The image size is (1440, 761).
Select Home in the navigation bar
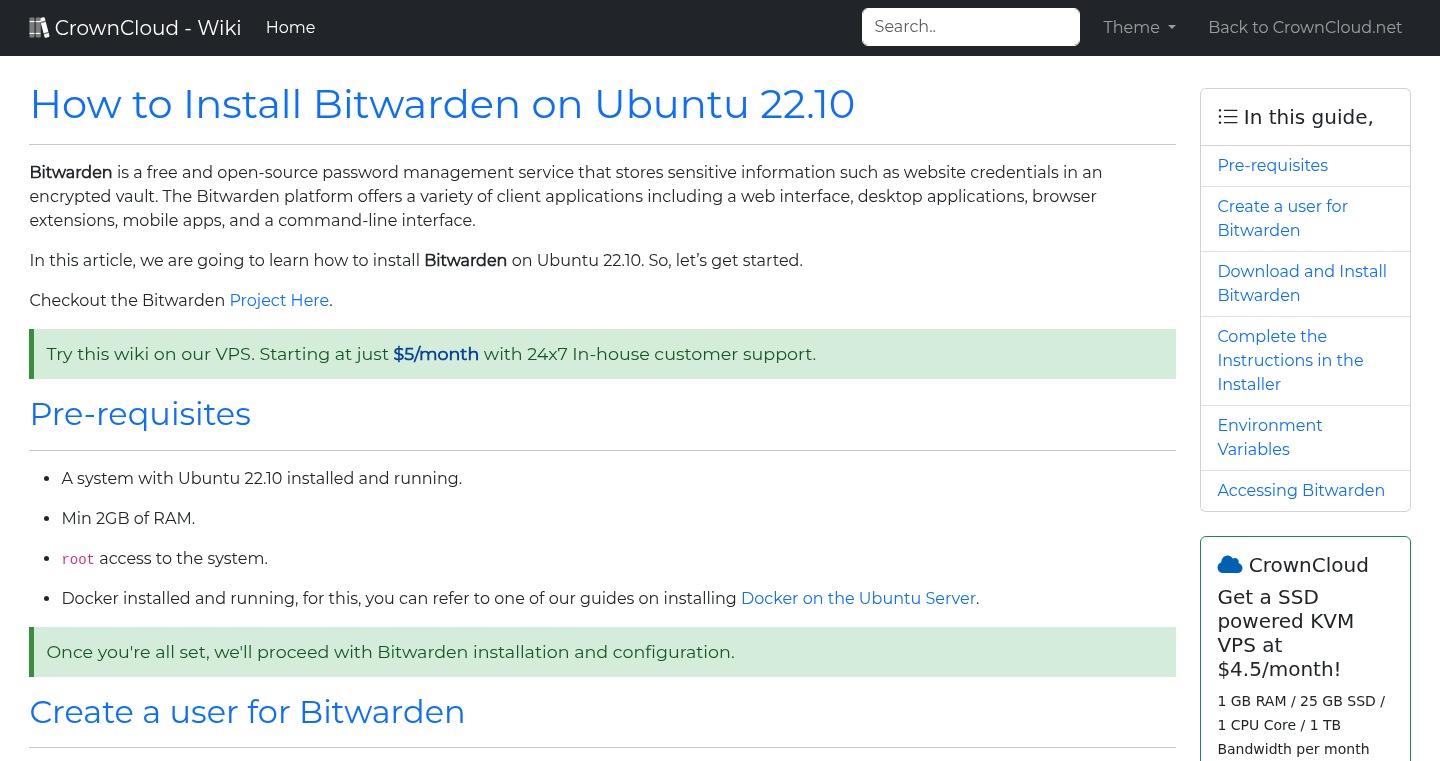pyautogui.click(x=290, y=27)
